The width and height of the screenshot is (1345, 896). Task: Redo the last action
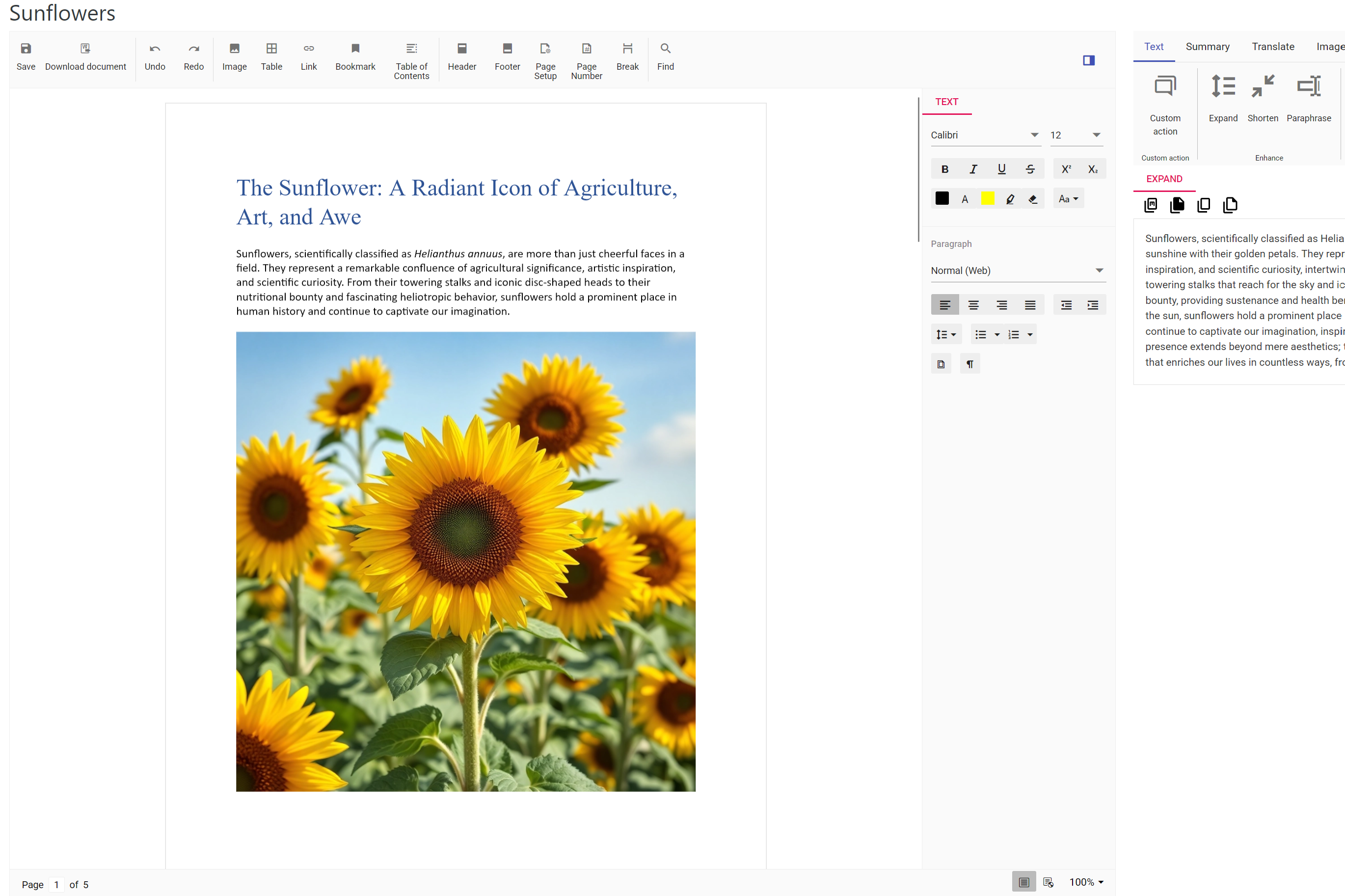coord(194,56)
